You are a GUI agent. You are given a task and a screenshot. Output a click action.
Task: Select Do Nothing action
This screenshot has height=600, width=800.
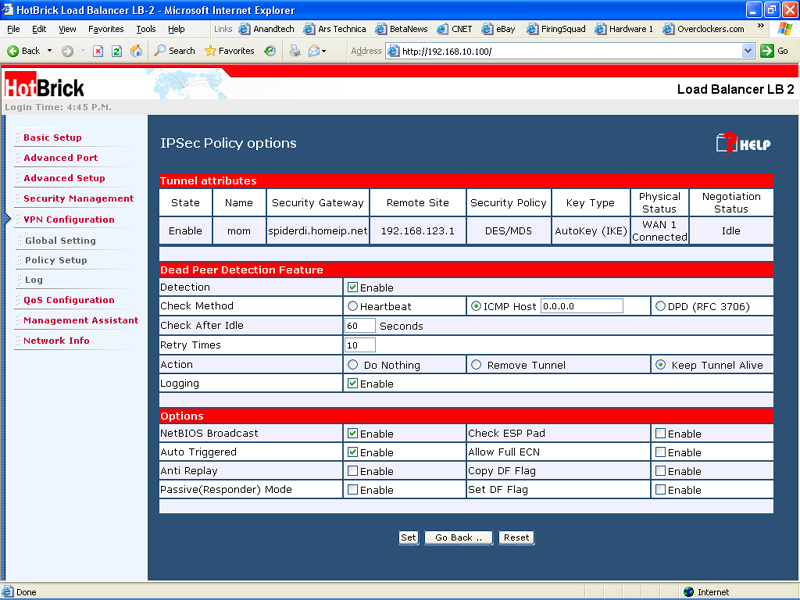pyautogui.click(x=353, y=365)
